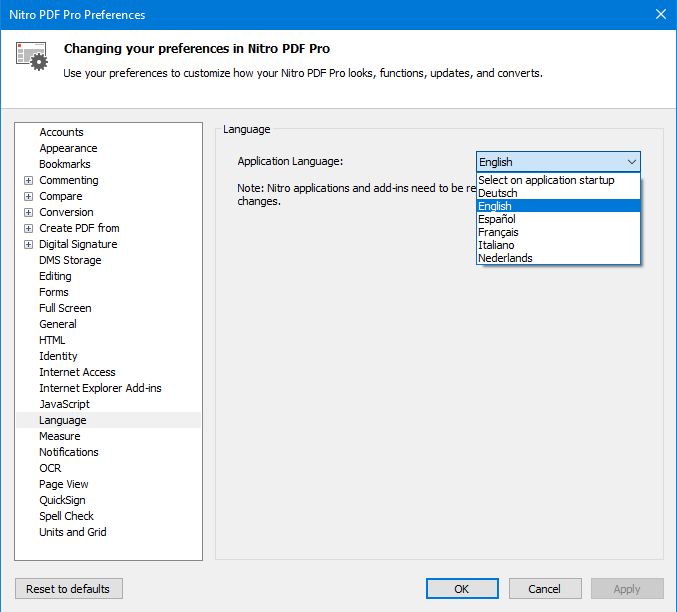Select the Digital Signature category label
Viewport: 677px width, 612px height.
click(x=78, y=244)
